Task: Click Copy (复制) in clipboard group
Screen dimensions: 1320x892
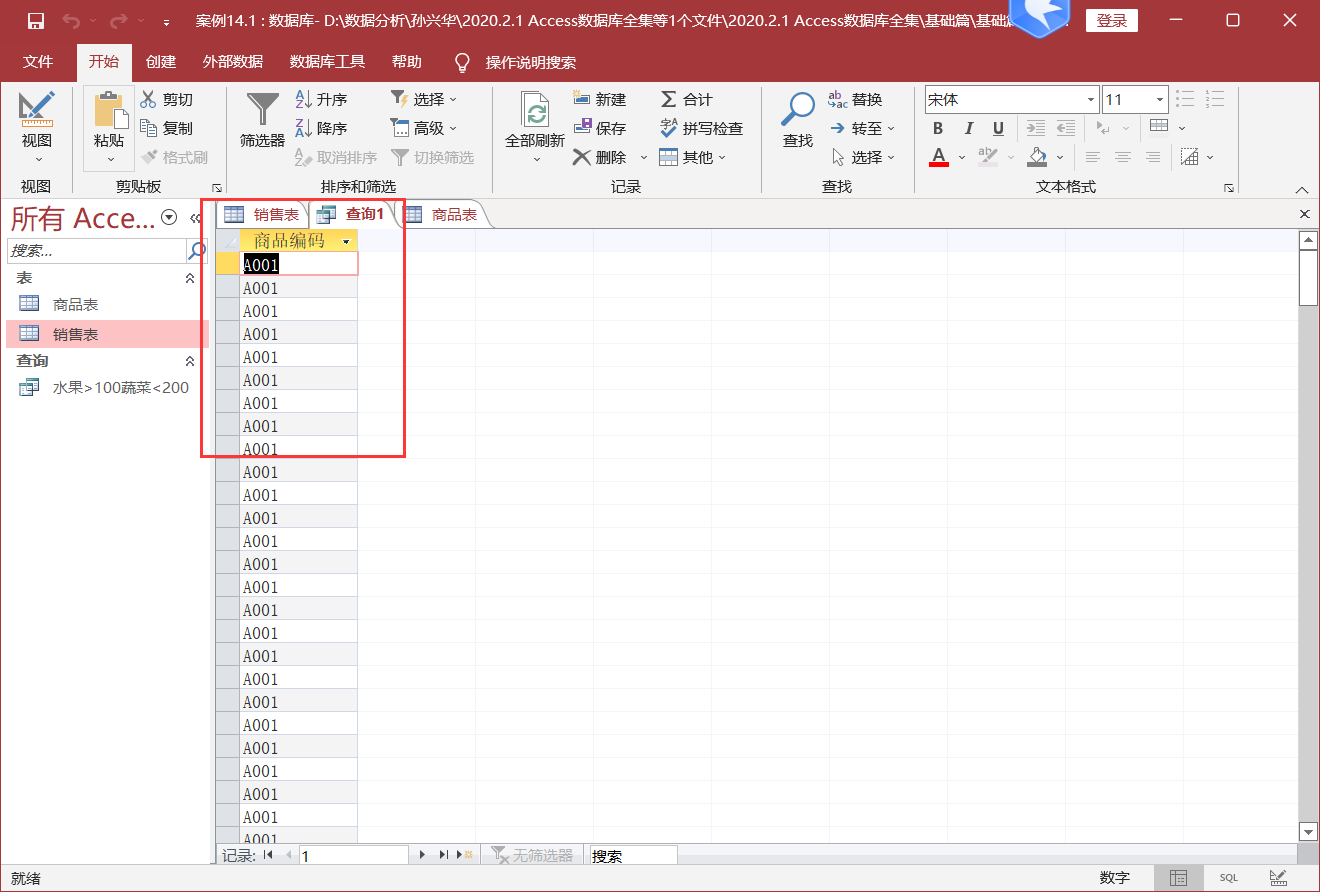Action: pos(166,128)
